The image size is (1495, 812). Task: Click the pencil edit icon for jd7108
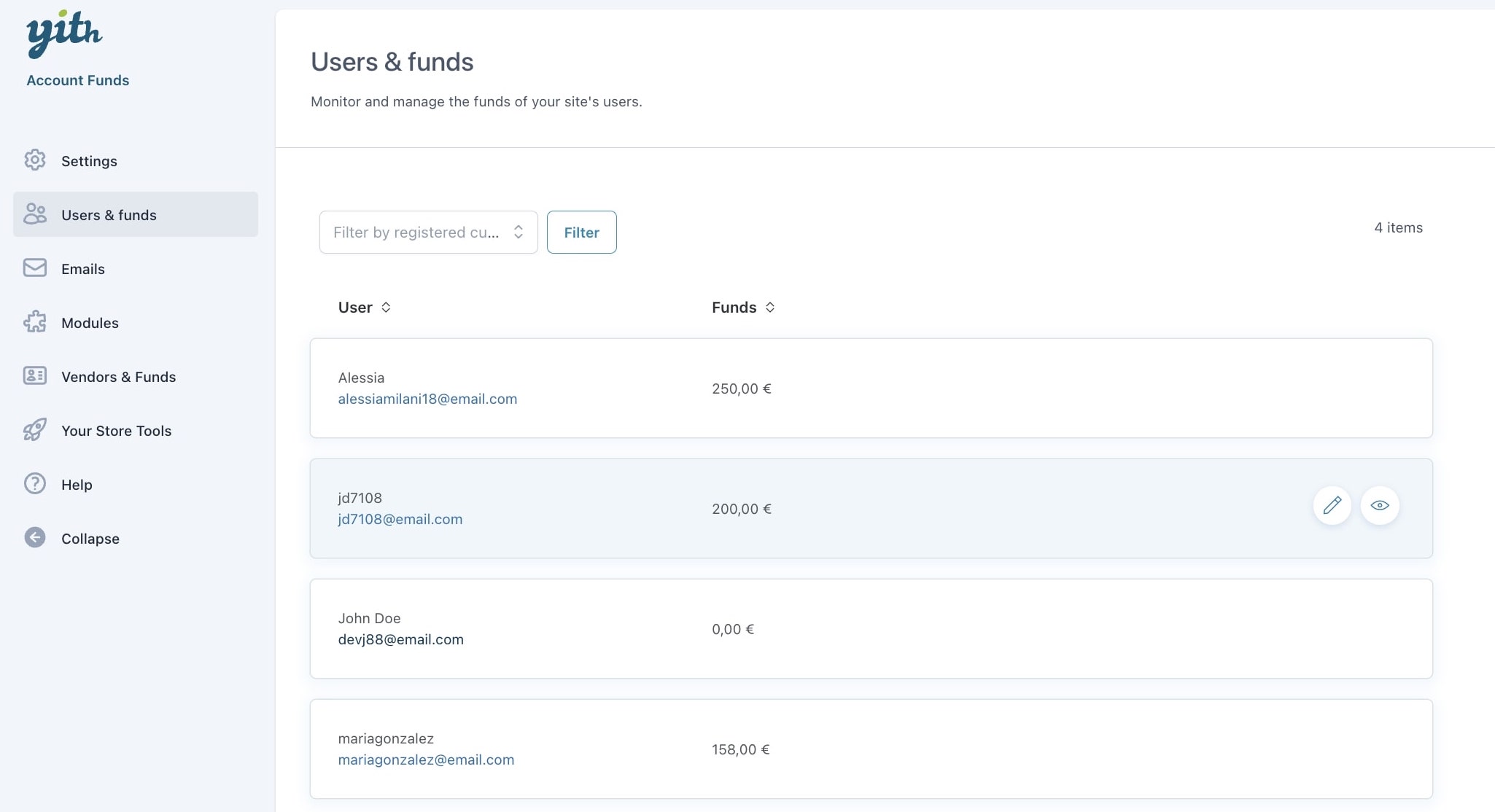tap(1332, 505)
